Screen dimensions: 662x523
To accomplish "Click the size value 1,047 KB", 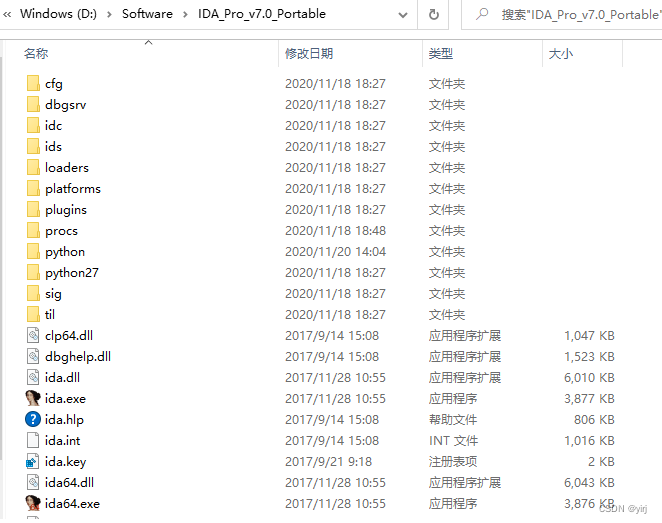I will click(x=589, y=336).
